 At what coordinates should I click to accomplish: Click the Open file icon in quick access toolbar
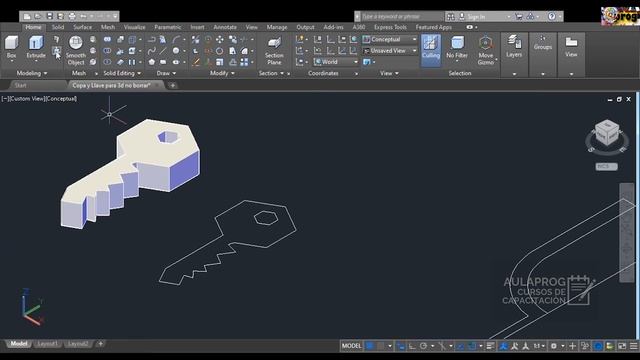click(38, 16)
